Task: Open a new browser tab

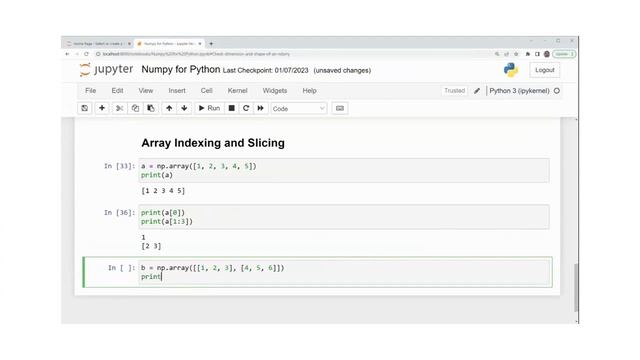Action: coord(211,44)
